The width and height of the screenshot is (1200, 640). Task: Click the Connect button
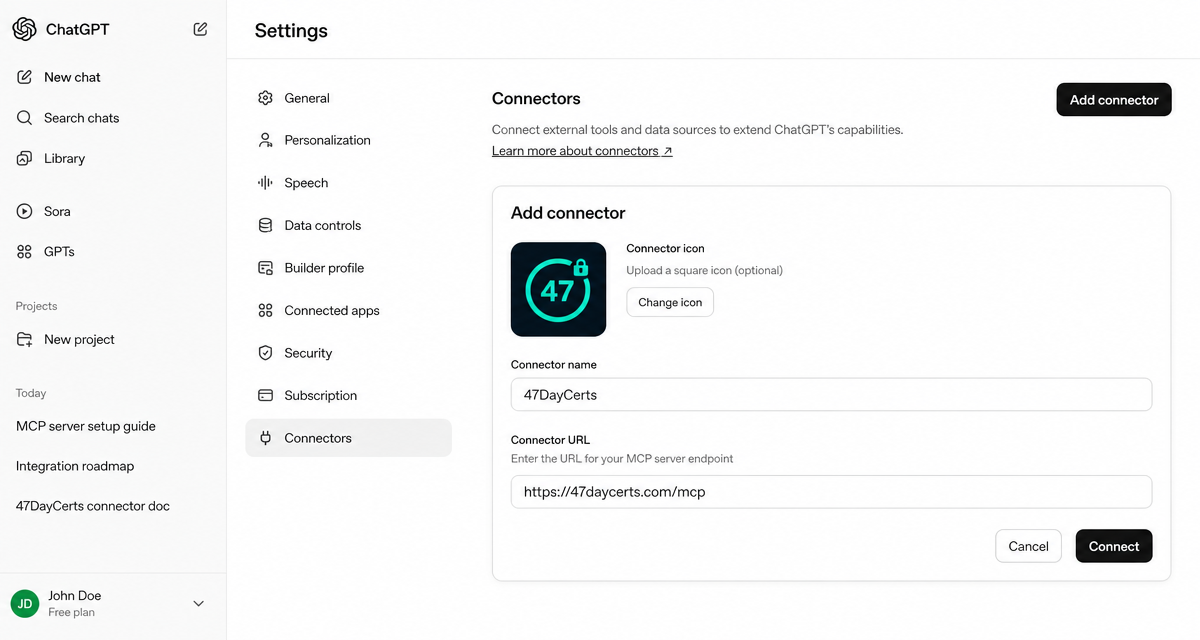point(1114,546)
